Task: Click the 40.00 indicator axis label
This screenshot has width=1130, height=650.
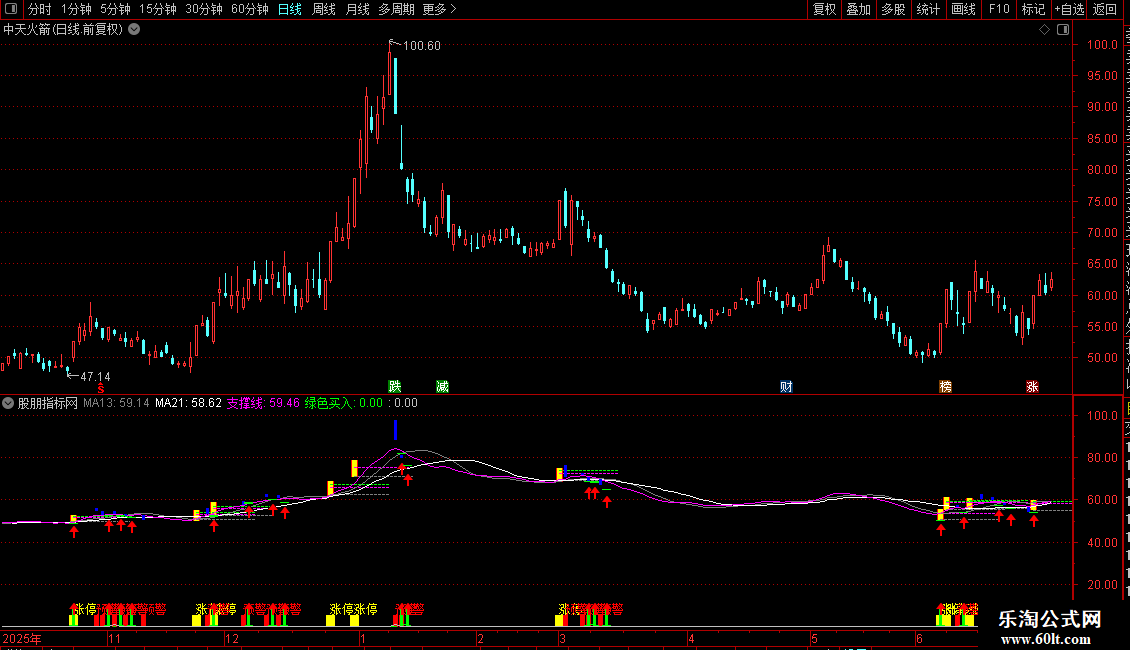Action: (1103, 543)
